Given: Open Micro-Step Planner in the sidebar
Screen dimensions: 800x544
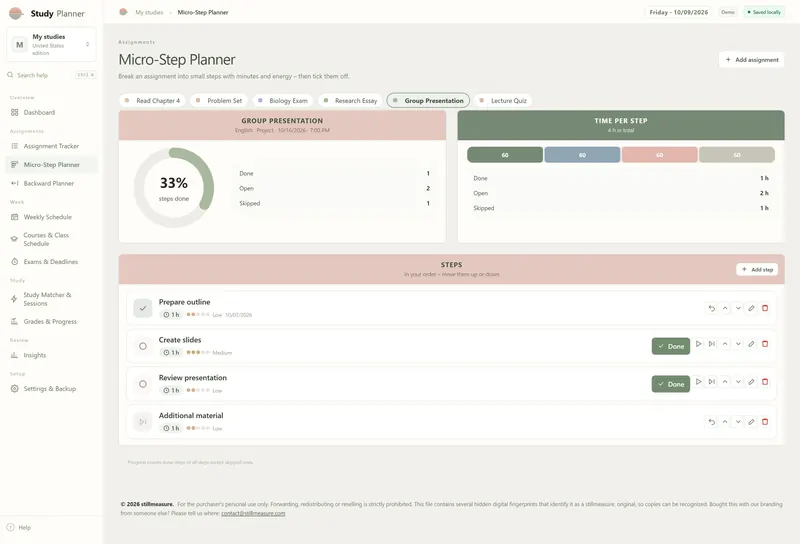Looking at the screenshot, I should click(x=52, y=165).
